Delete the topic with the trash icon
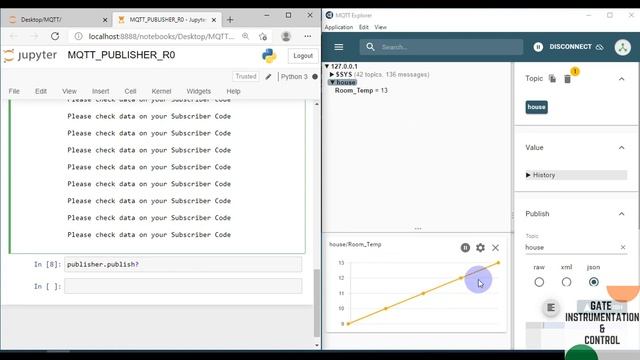The height and width of the screenshot is (360, 640). pos(567,79)
